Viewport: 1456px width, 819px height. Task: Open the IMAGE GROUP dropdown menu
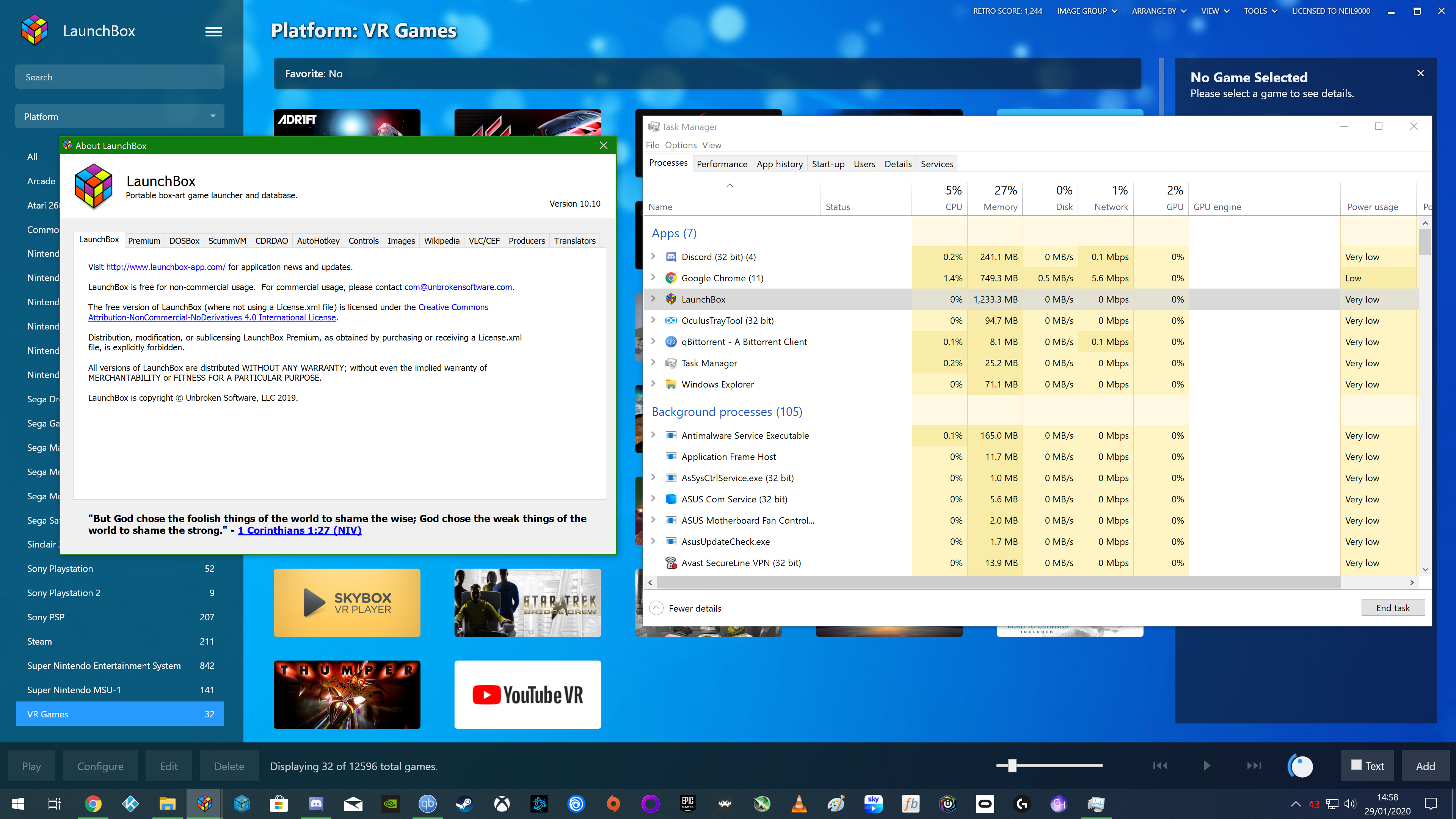(x=1087, y=11)
